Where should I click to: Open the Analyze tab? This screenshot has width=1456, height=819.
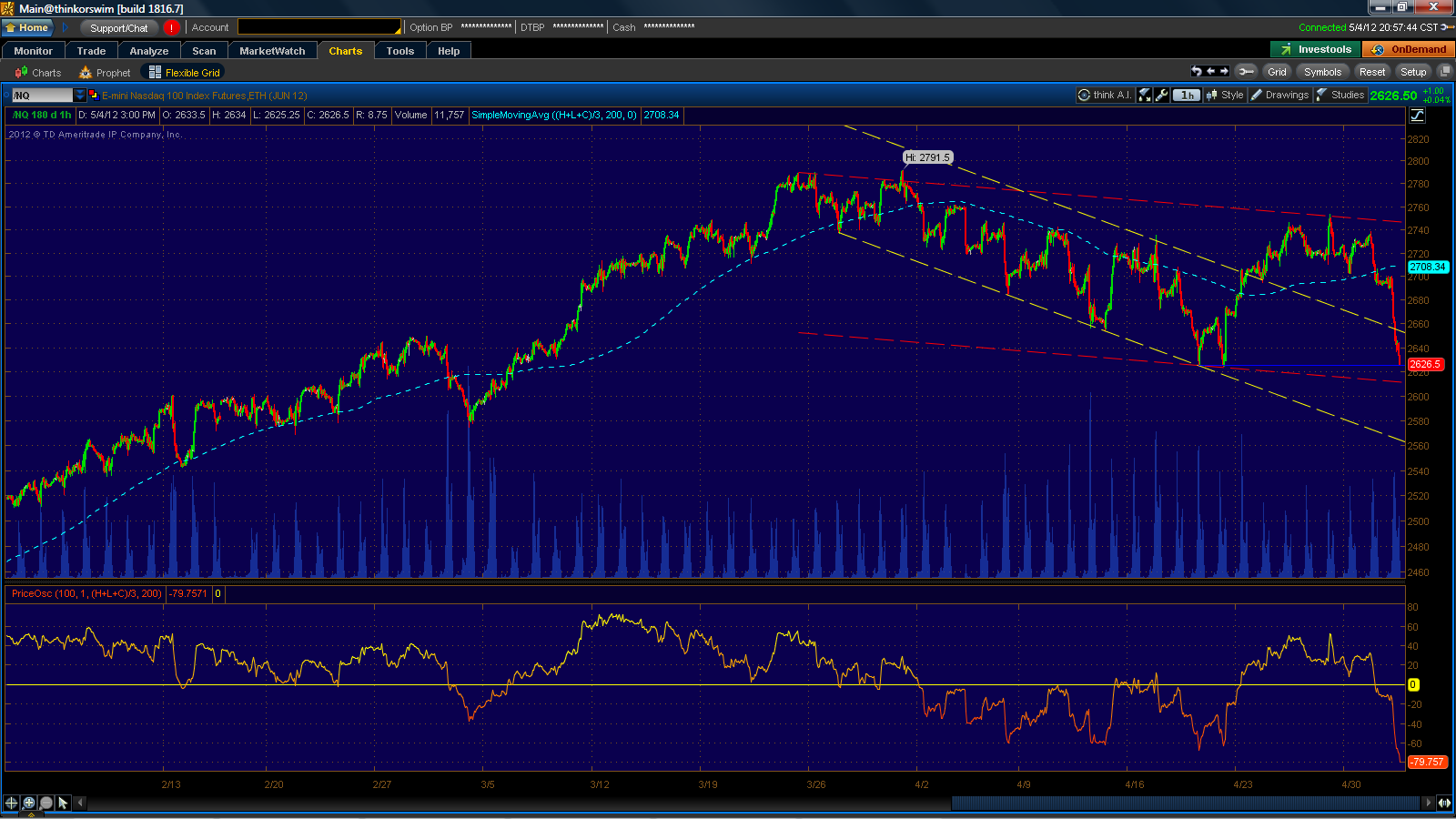pyautogui.click(x=149, y=51)
